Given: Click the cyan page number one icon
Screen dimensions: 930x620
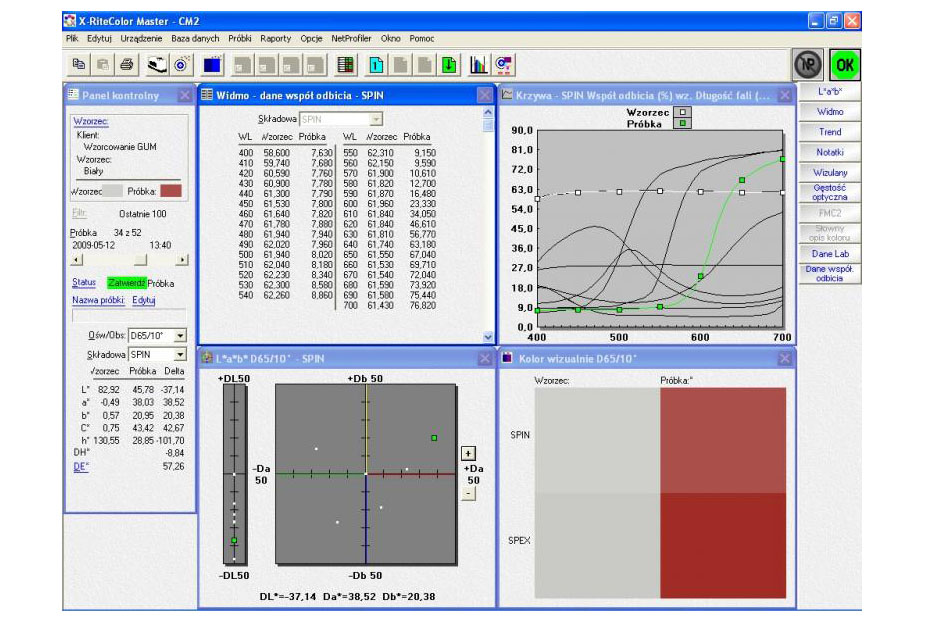Looking at the screenshot, I should [x=376, y=64].
